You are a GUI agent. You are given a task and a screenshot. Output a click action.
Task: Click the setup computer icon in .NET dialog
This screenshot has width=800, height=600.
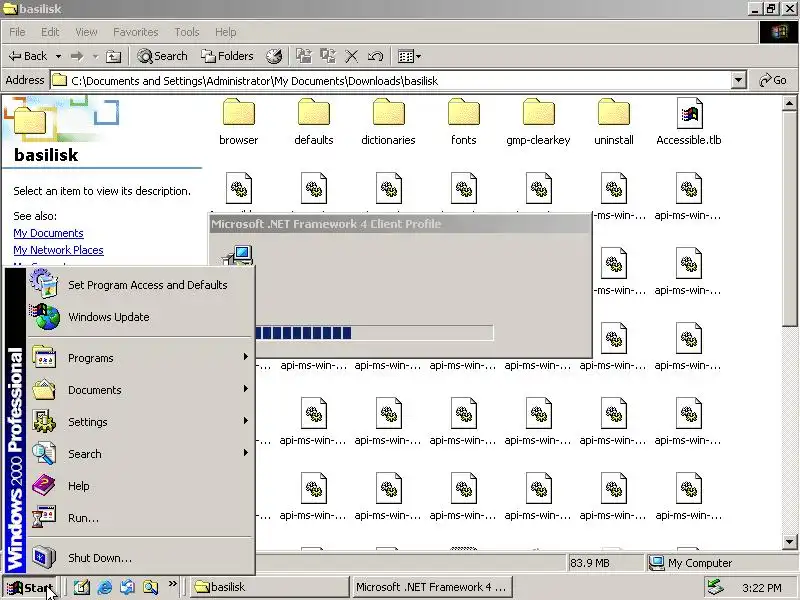[x=238, y=254]
